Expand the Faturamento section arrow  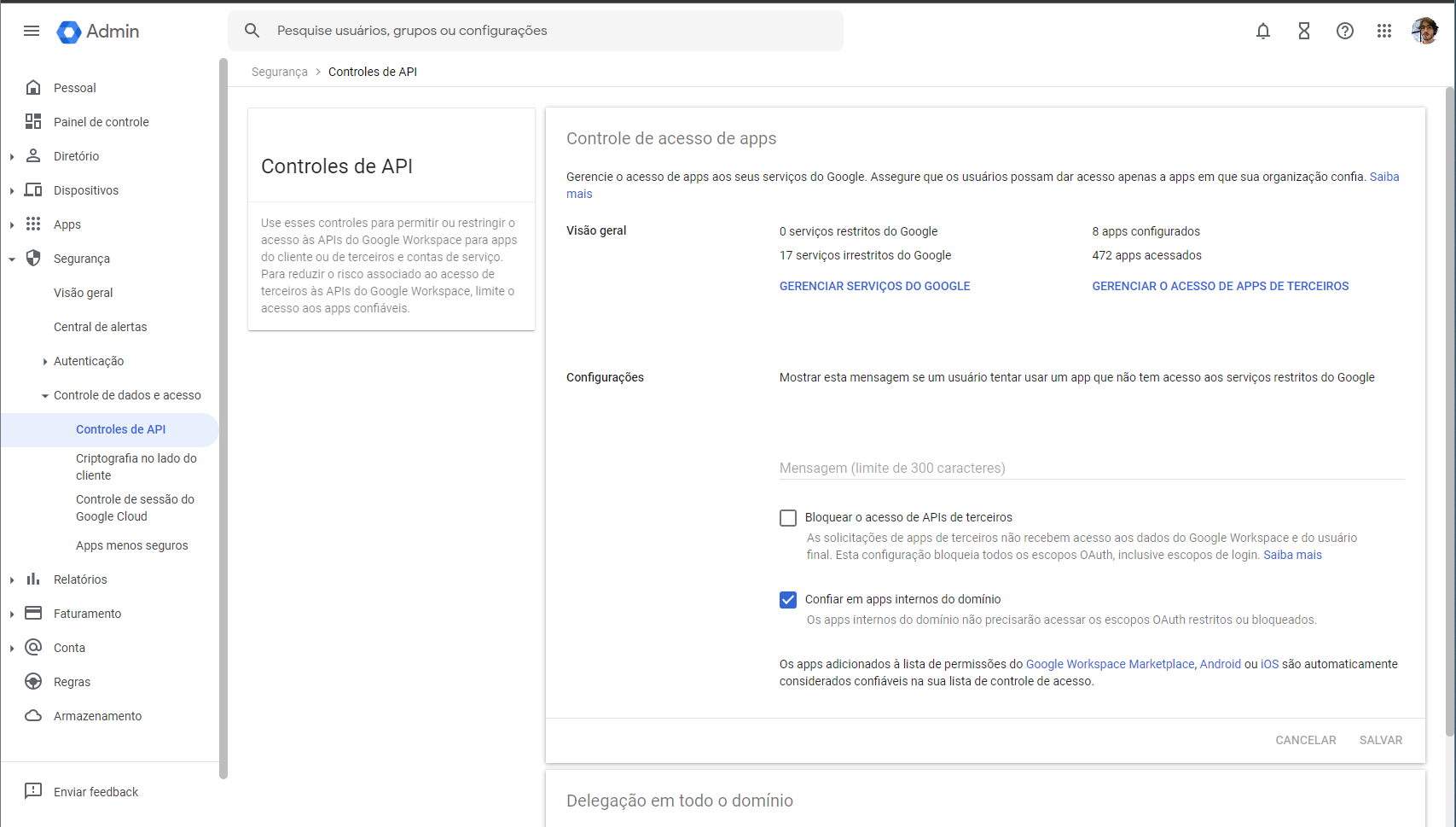click(12, 614)
